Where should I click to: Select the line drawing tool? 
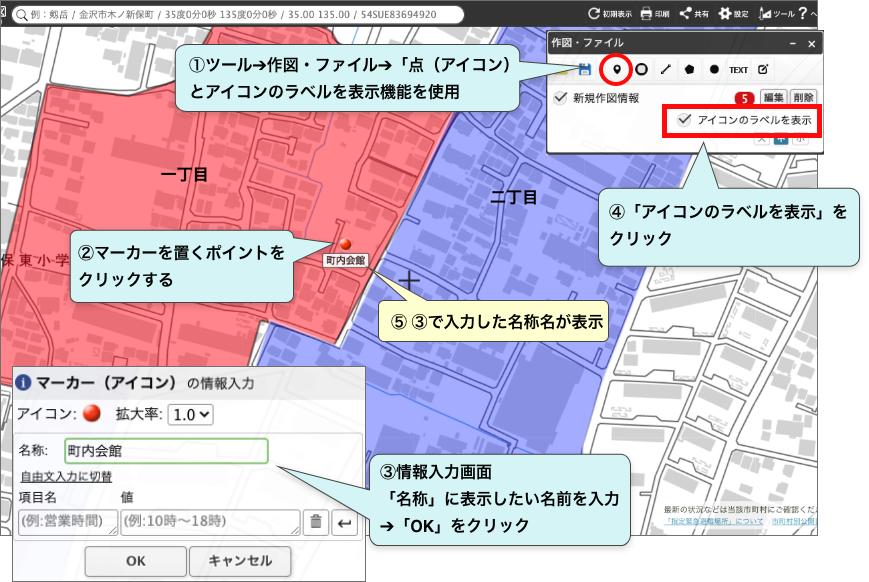point(666,70)
